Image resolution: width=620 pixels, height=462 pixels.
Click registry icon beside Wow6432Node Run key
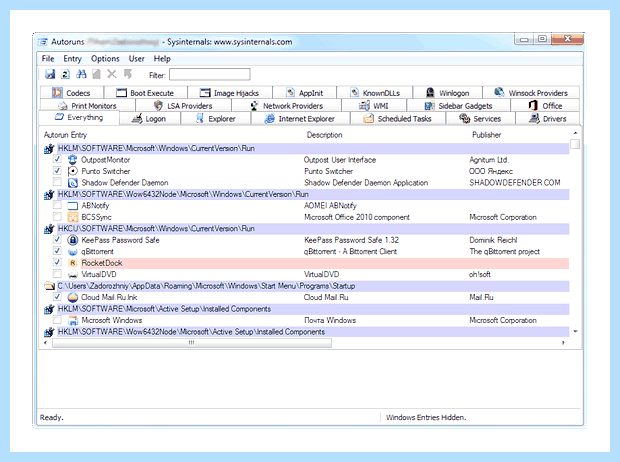point(49,194)
